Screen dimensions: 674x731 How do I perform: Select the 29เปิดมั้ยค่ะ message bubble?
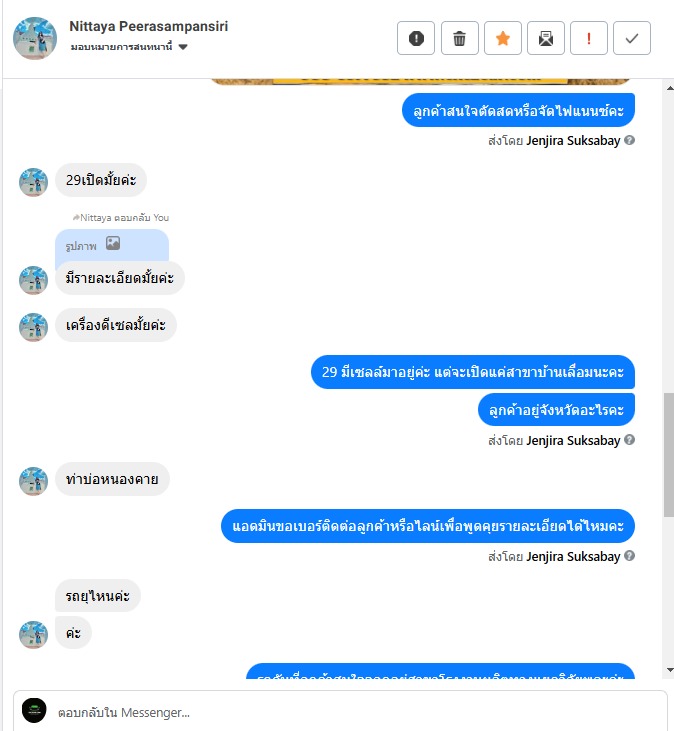tap(101, 180)
